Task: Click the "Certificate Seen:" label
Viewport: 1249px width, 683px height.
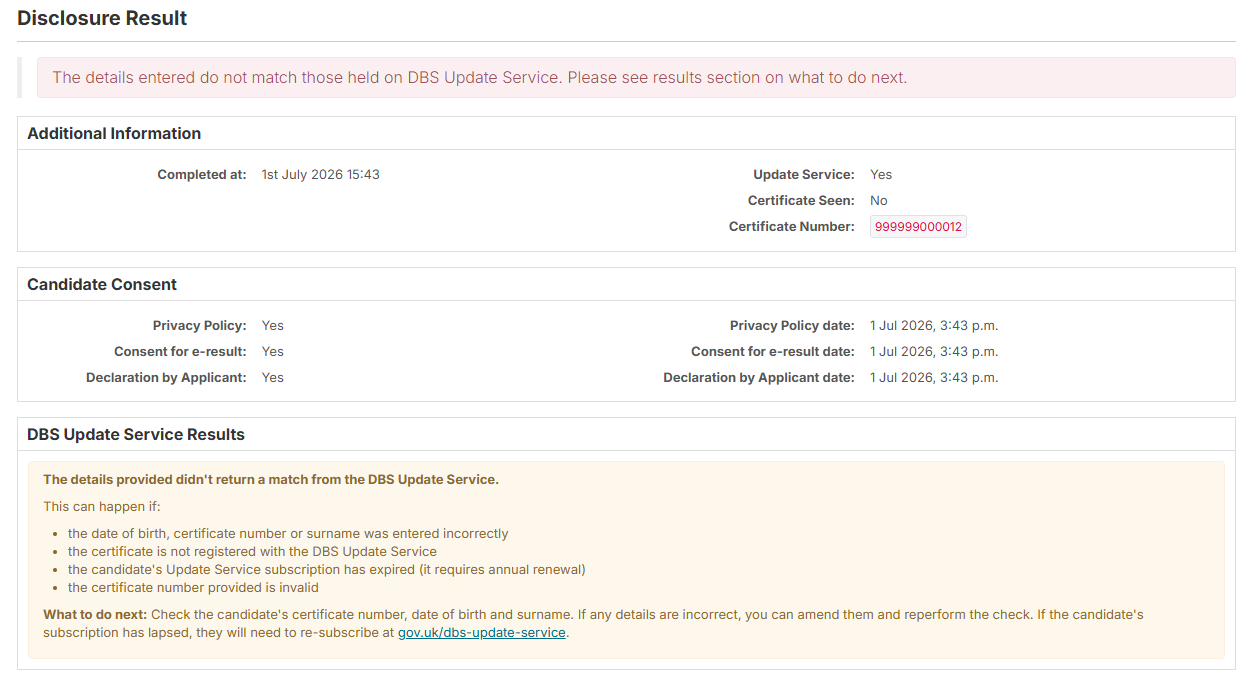Action: click(801, 201)
